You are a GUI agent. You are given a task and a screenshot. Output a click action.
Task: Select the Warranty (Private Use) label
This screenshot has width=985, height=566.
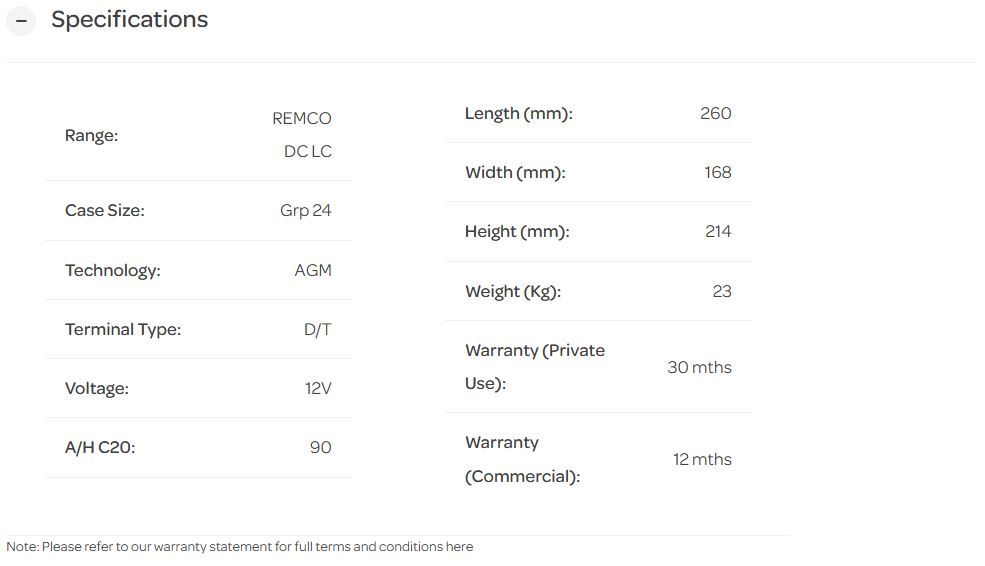click(x=534, y=367)
